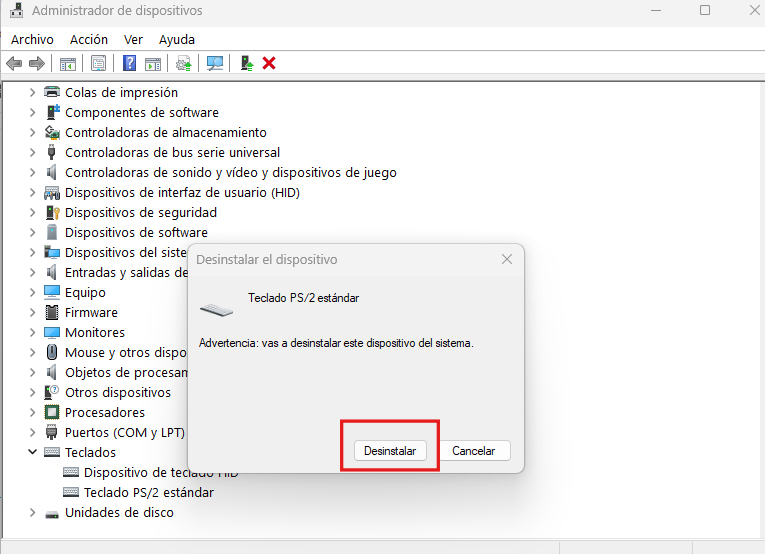Expand Colas de impresión node
This screenshot has width=765, height=554.
[x=32, y=92]
